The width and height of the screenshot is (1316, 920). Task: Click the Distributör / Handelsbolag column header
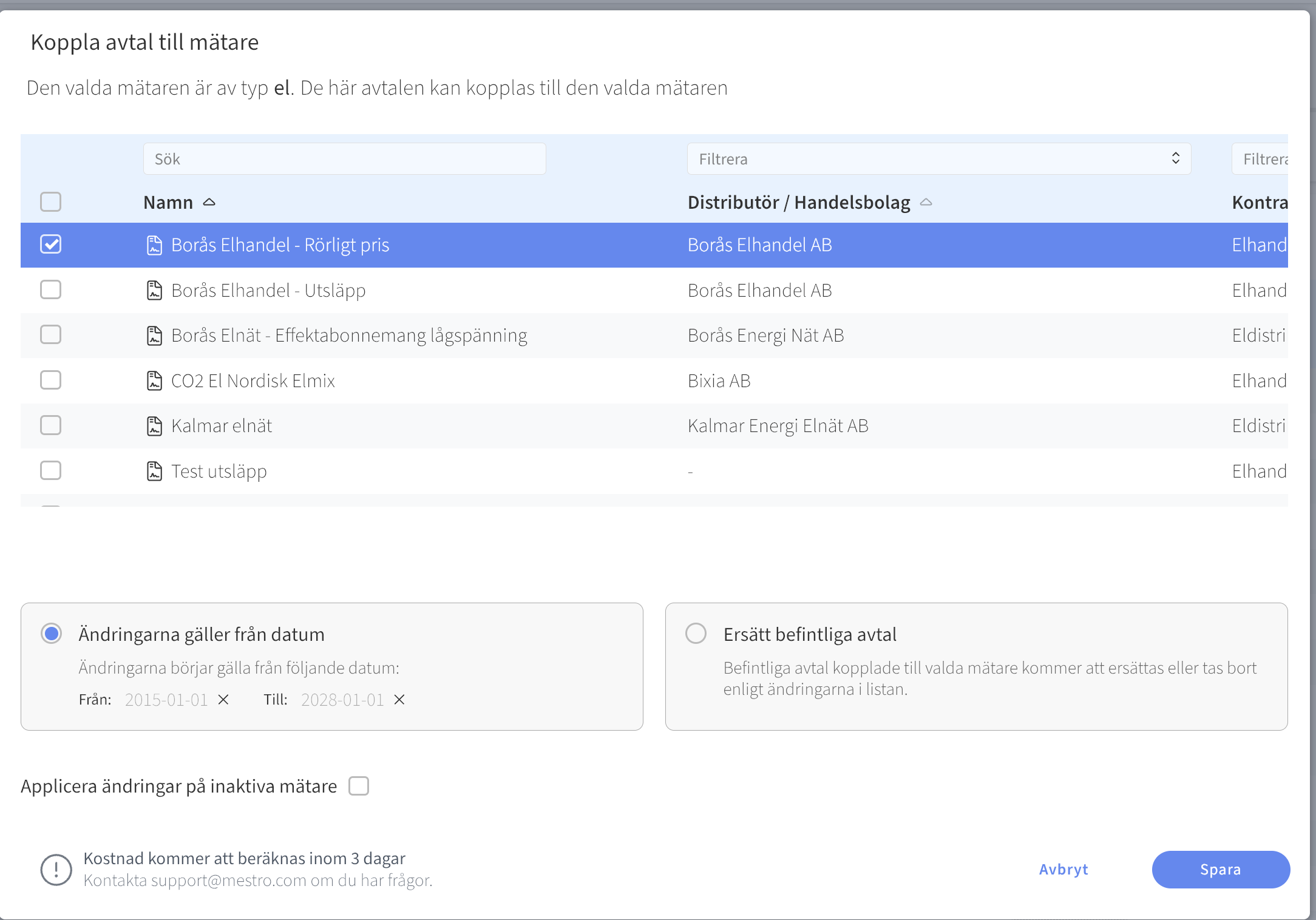[x=799, y=202]
